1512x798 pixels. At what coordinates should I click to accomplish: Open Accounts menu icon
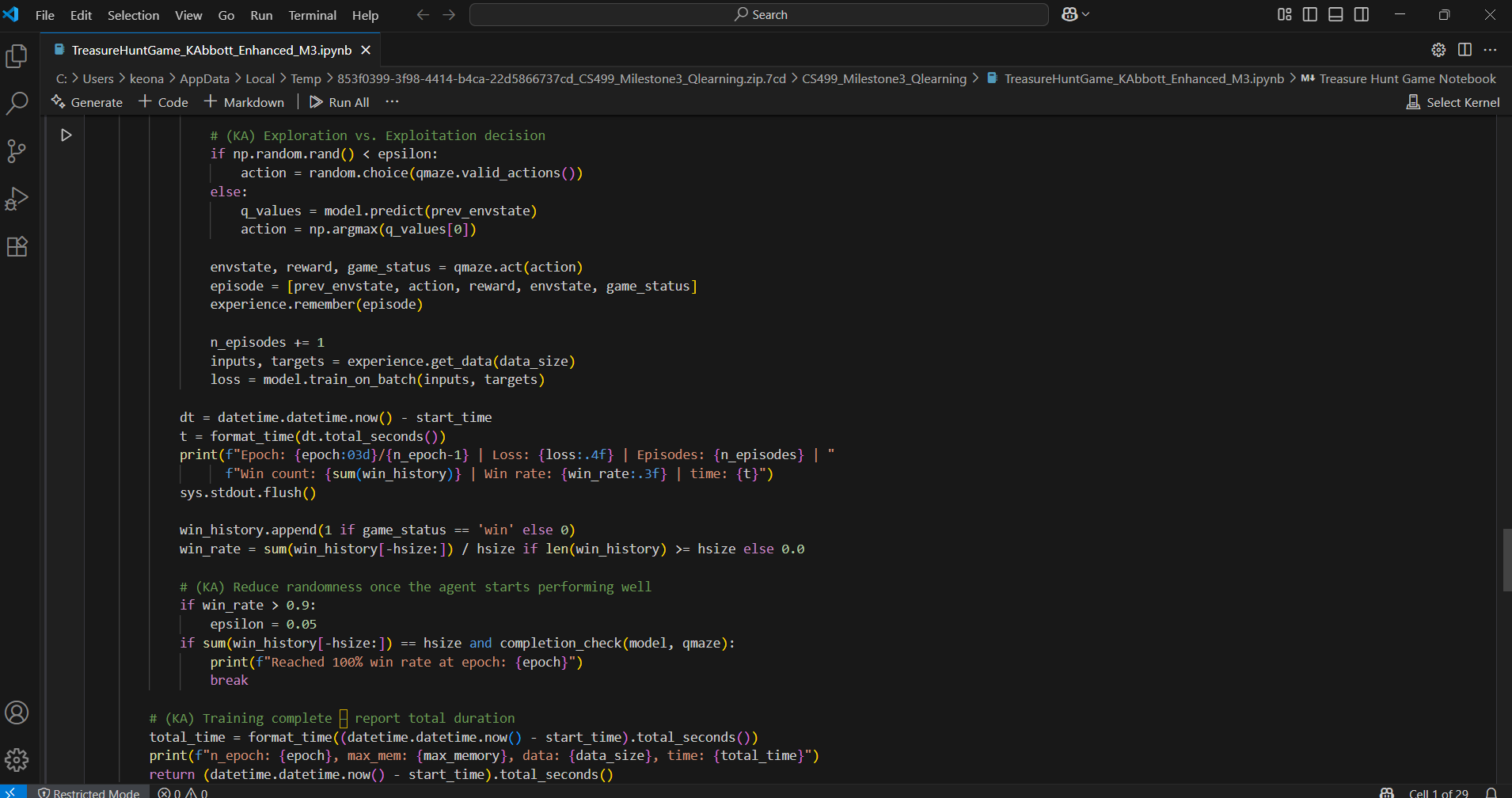[x=17, y=712]
